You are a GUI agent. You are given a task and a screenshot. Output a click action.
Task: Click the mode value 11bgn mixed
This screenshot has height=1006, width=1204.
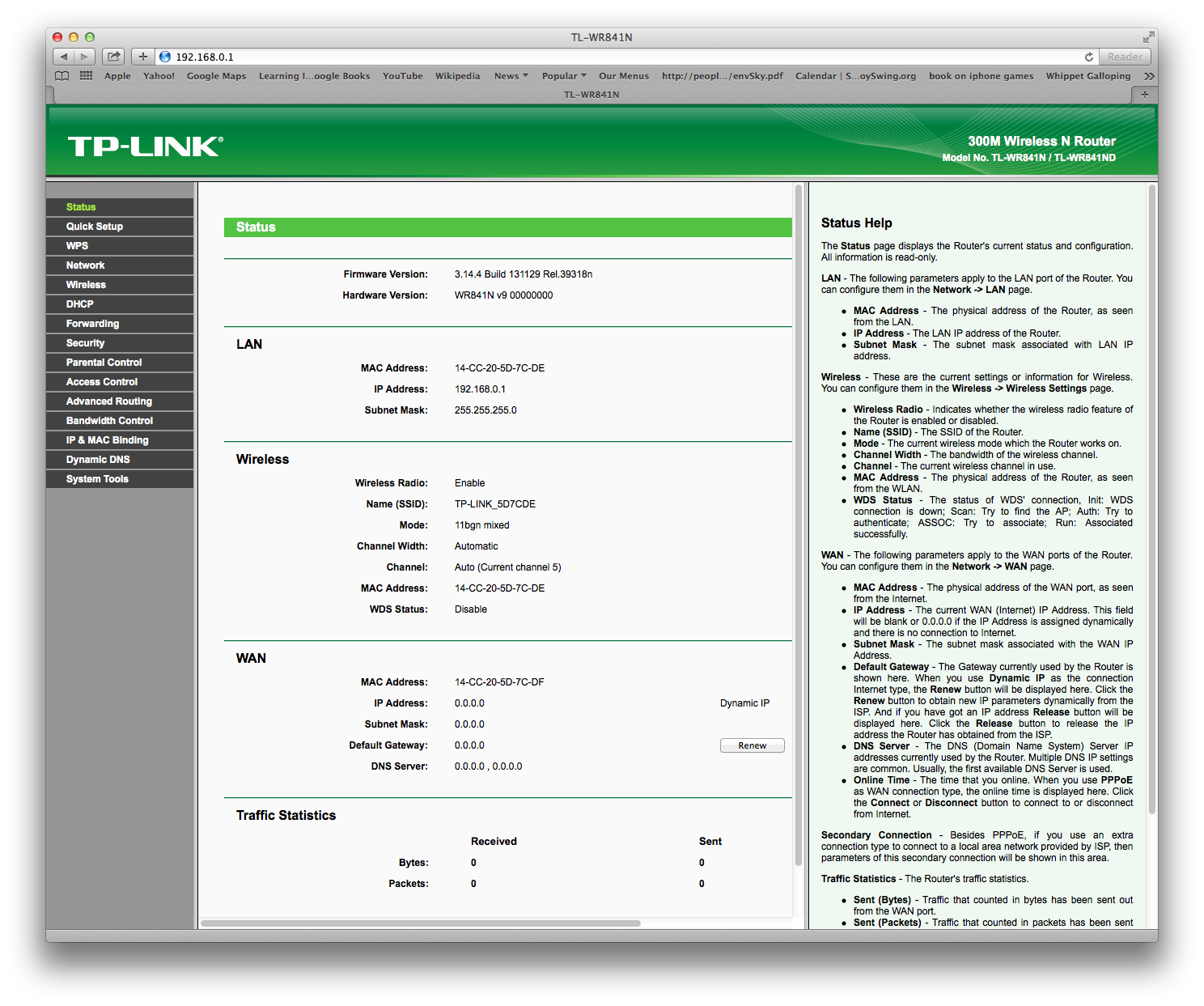pos(481,525)
